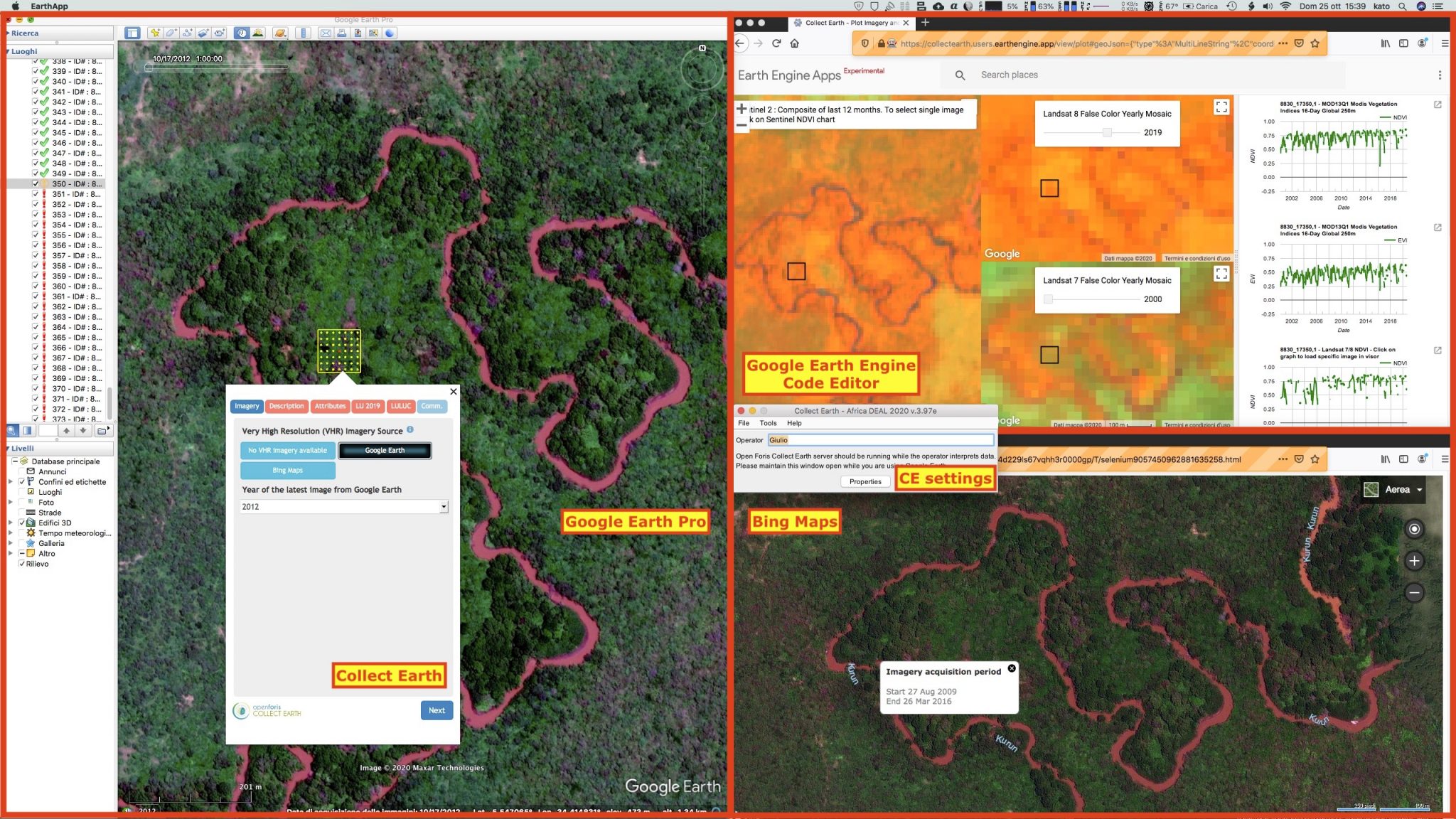The width and height of the screenshot is (1456, 819).
Task: Open the Print tool in Google Earth
Action: [342, 33]
